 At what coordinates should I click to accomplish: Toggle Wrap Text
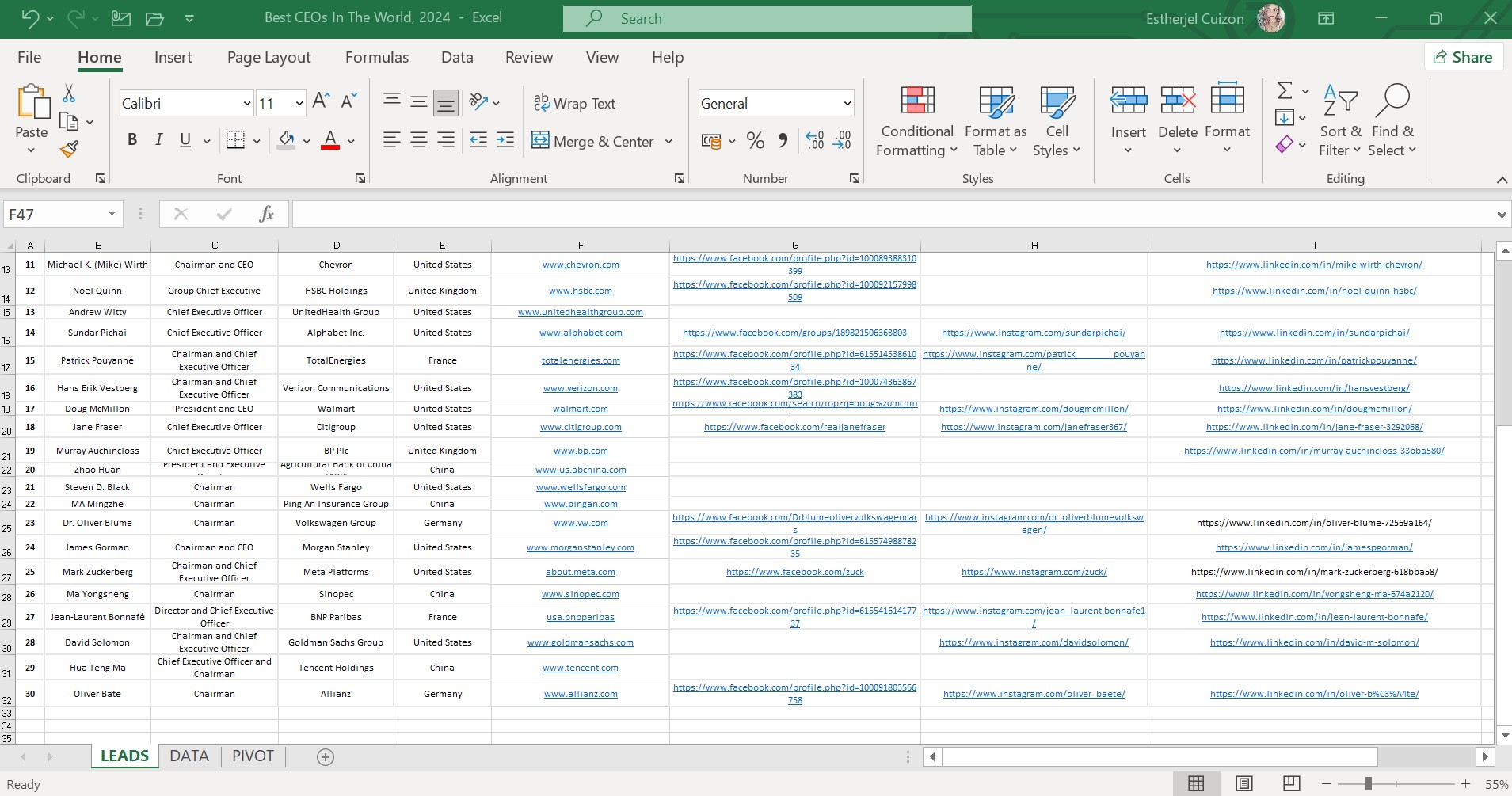pos(575,103)
